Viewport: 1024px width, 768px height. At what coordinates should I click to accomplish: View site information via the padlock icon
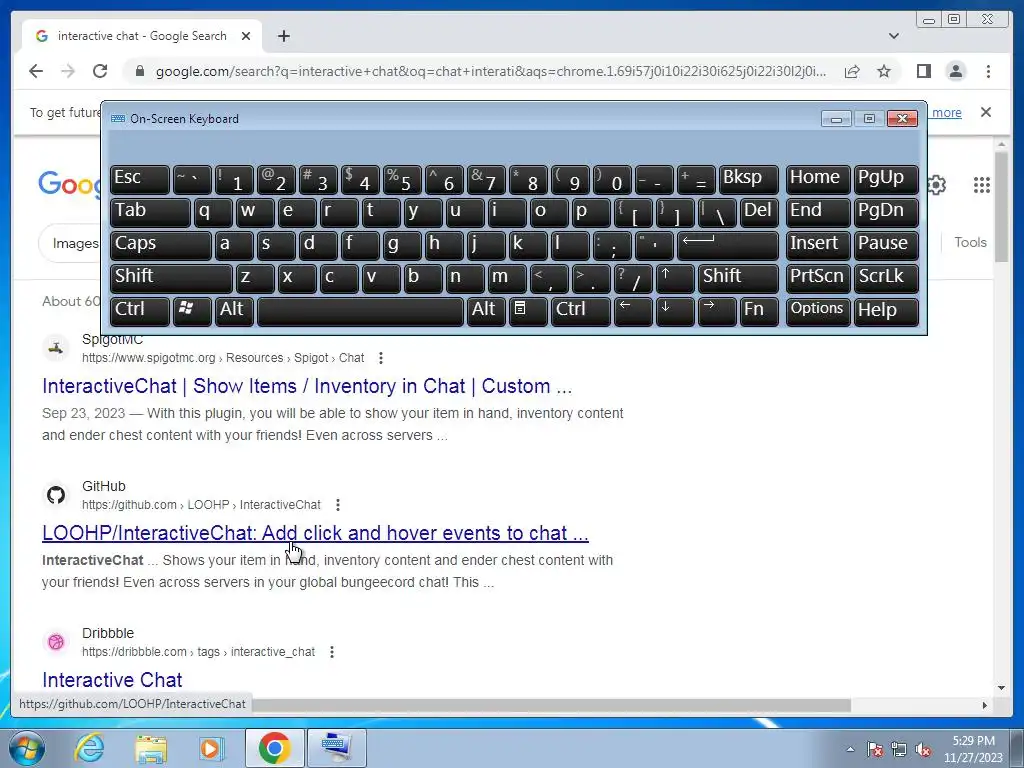point(139,71)
